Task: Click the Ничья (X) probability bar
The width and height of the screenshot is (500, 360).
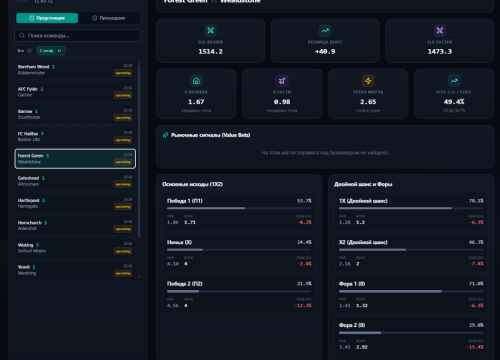Action: tap(239, 250)
